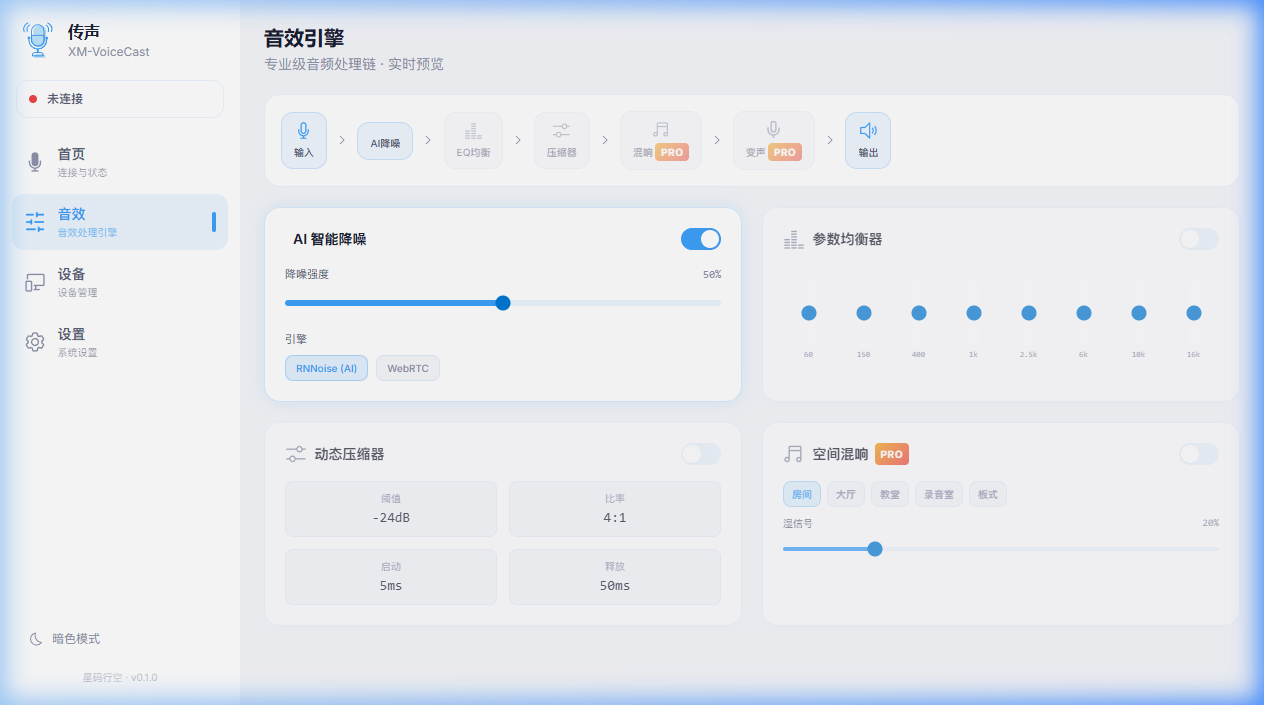Select the 输入 input stage in chain
Viewport: 1264px width, 705px height.
304,140
